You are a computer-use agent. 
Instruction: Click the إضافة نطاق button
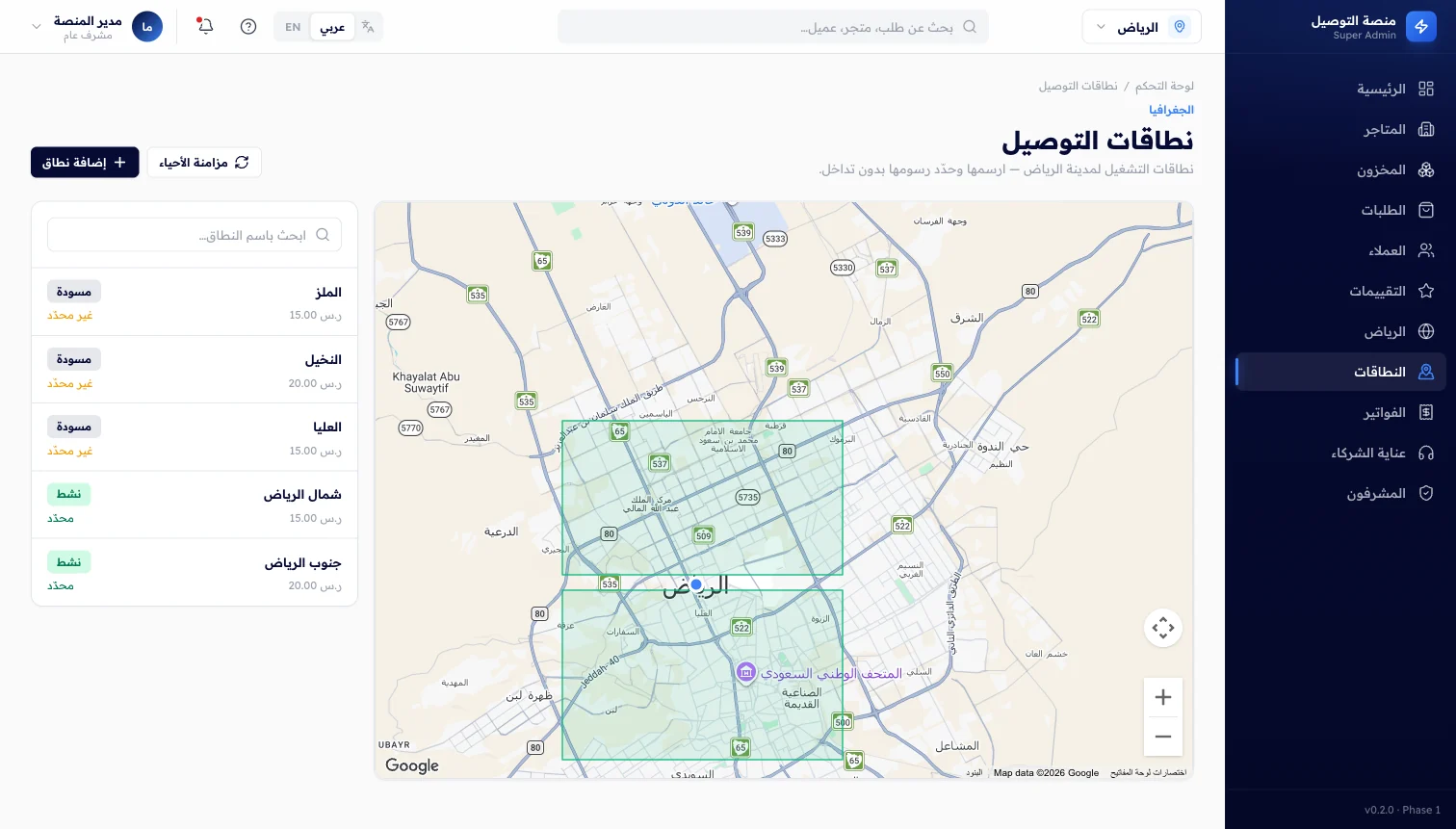85,163
